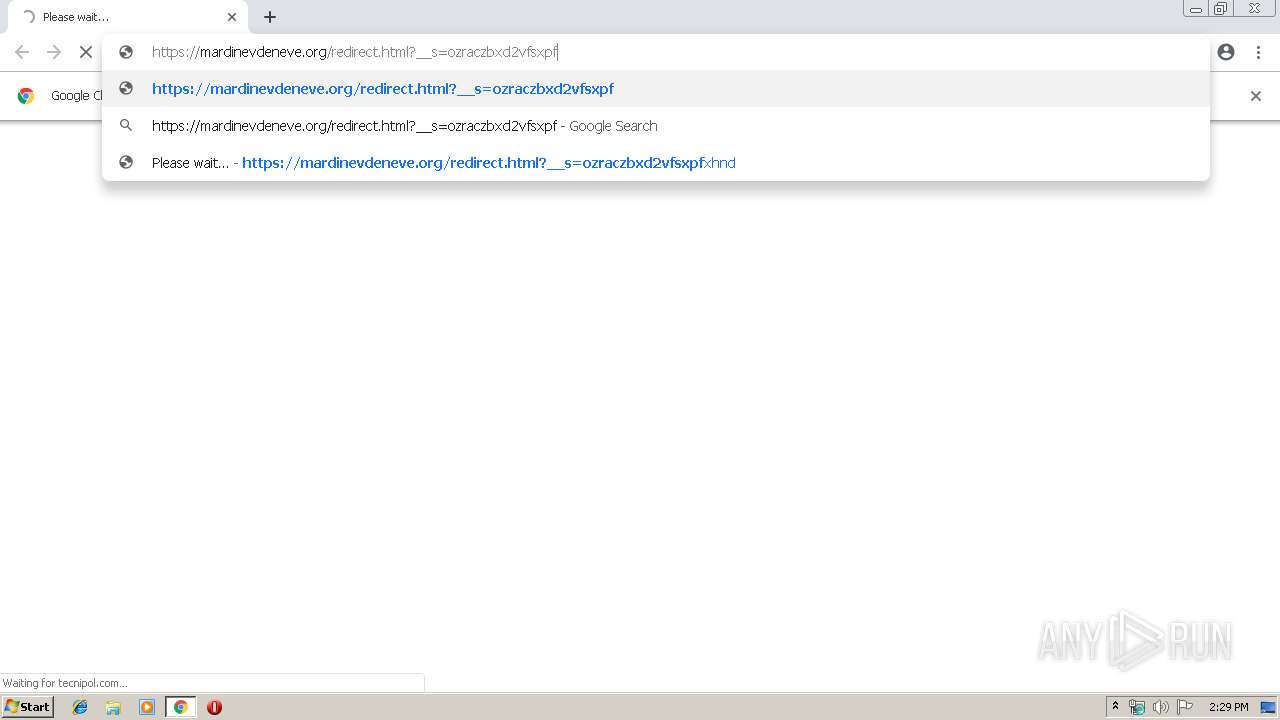Image resolution: width=1280 pixels, height=720 pixels.
Task: Open a new tab with plus button
Action: [x=270, y=17]
